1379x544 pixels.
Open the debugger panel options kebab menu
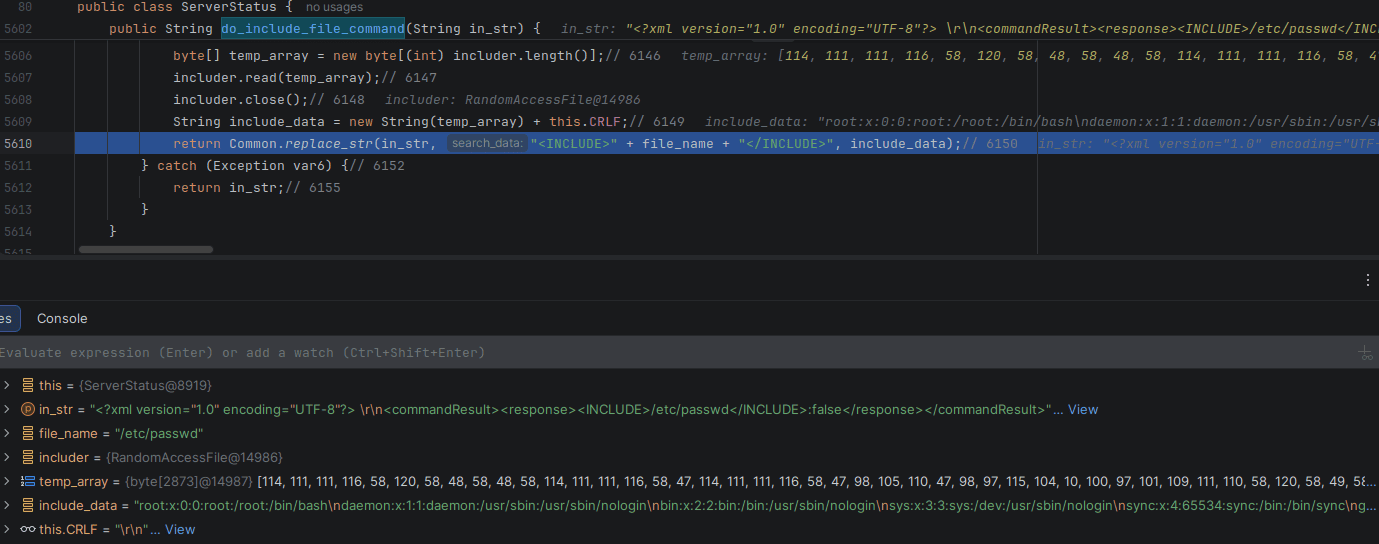click(1367, 281)
